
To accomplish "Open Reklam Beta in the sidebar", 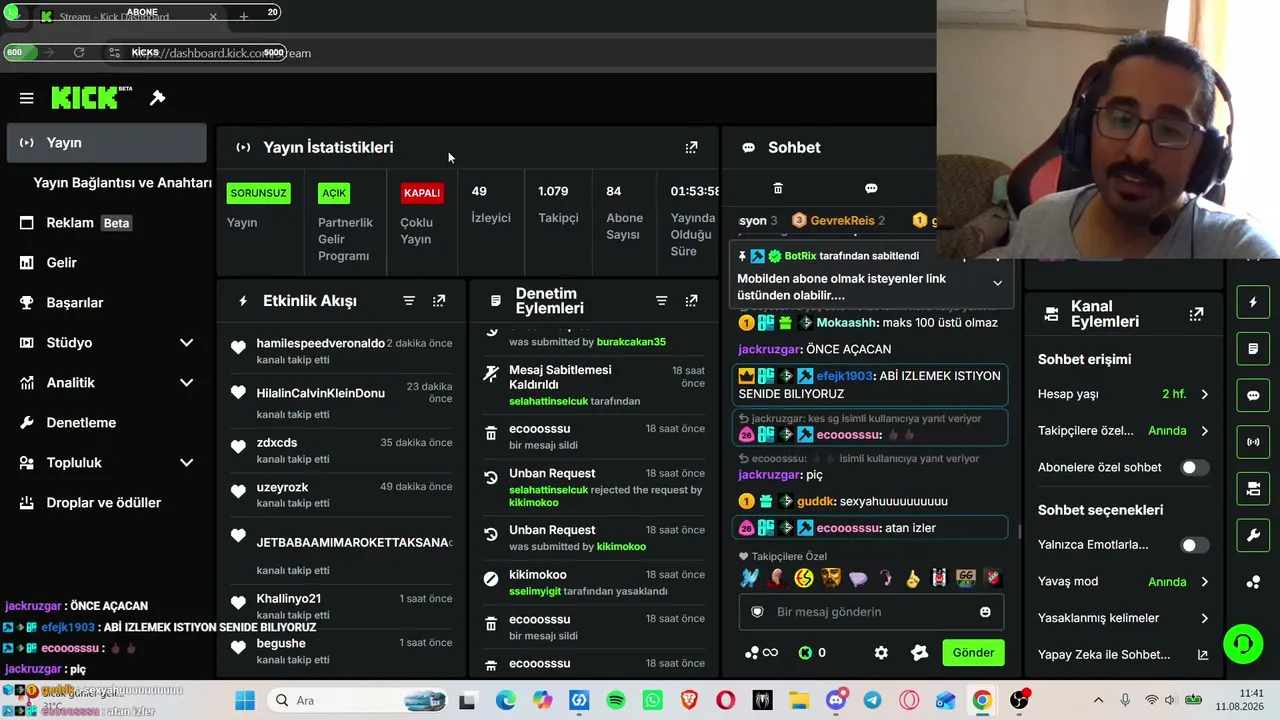I will click(107, 223).
